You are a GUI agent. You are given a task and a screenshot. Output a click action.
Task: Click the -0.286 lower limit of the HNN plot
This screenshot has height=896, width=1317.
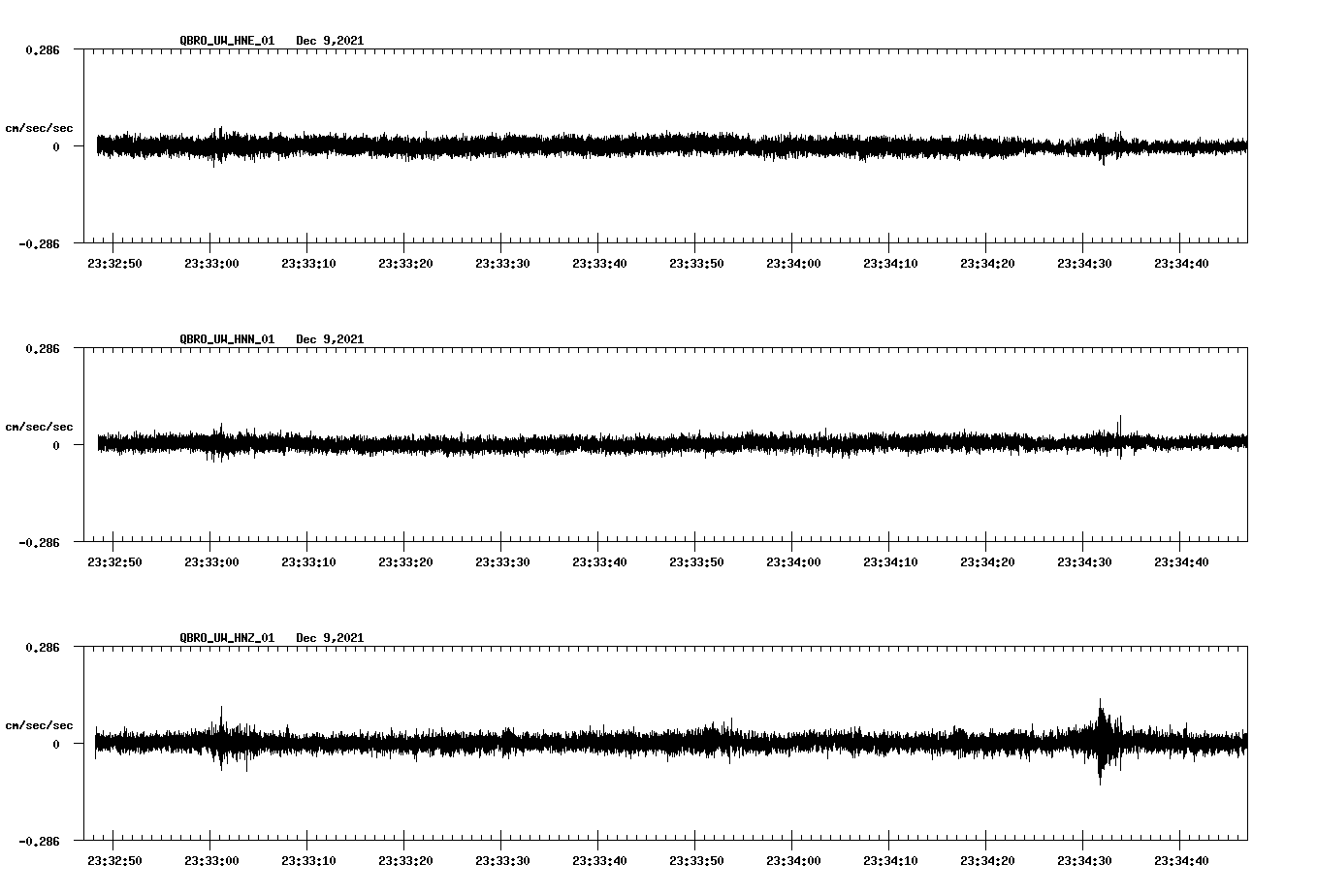[39, 542]
